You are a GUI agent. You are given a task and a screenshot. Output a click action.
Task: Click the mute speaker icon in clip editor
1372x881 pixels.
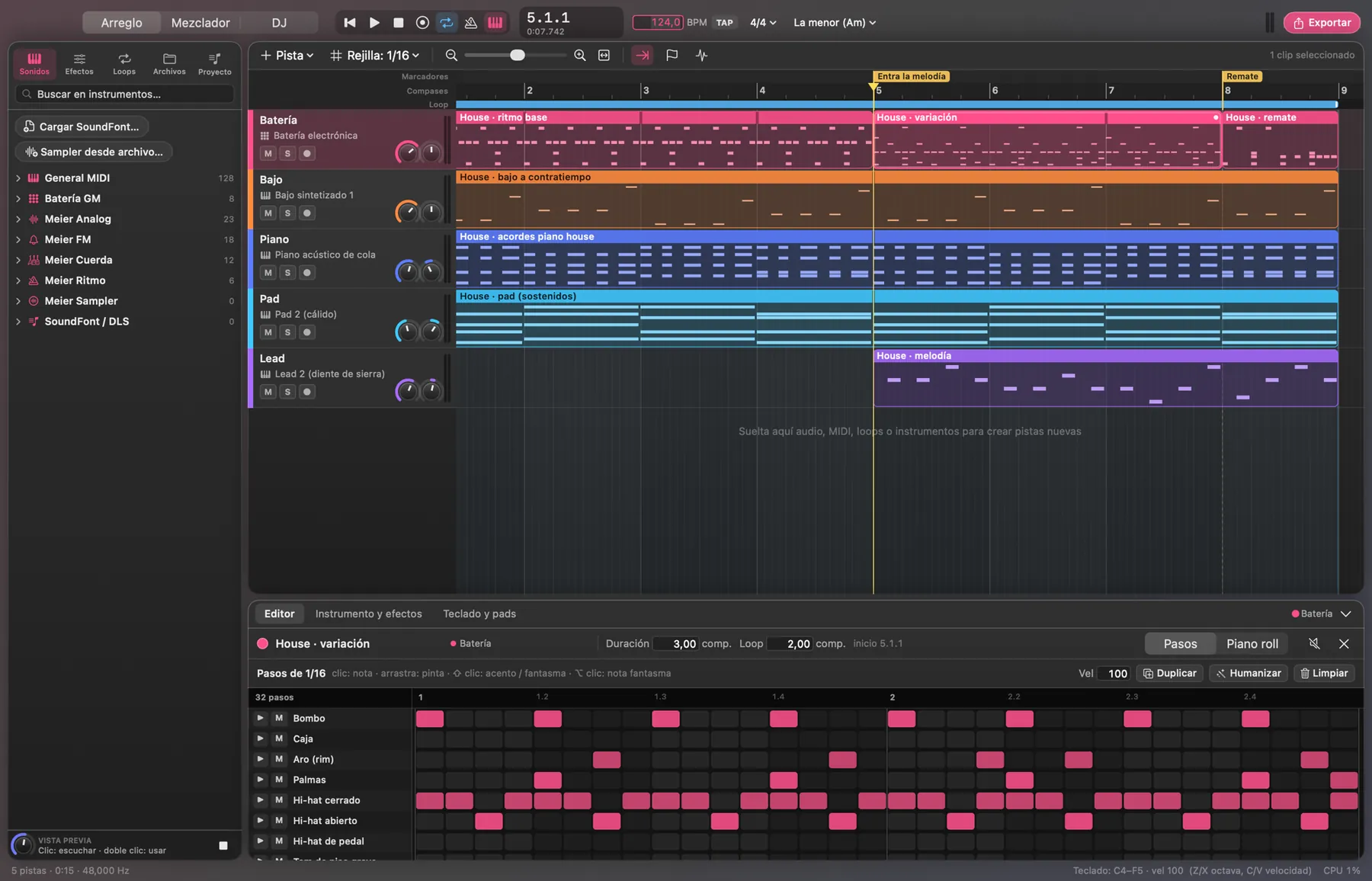[x=1314, y=644]
